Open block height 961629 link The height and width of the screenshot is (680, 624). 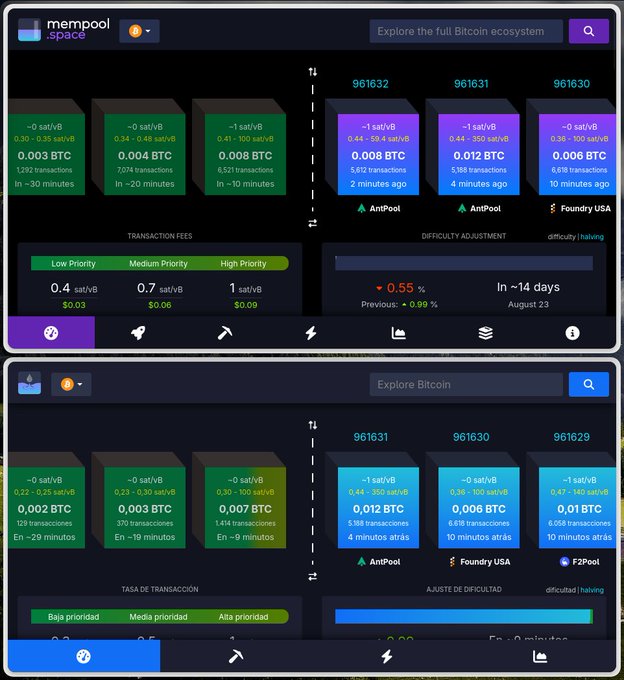(572, 437)
